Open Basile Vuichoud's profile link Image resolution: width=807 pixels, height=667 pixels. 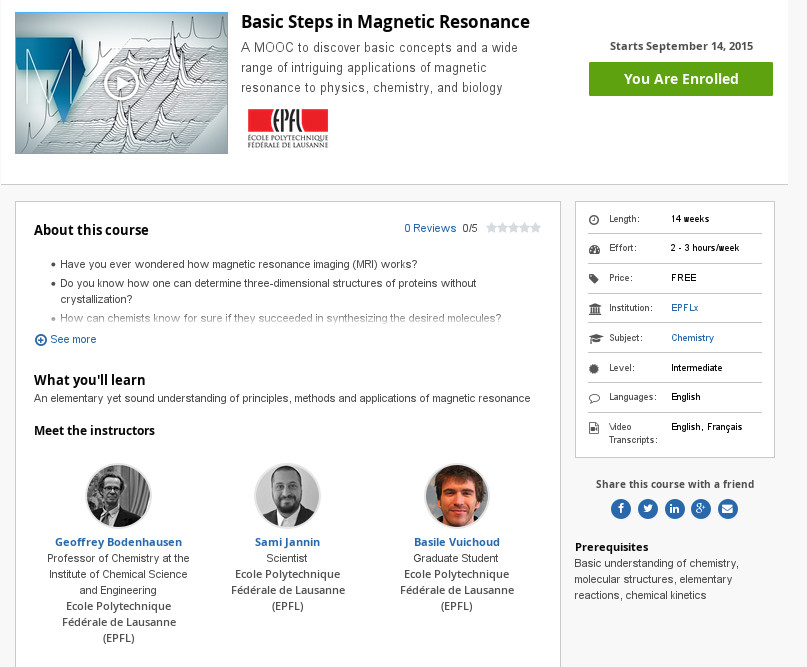pos(457,542)
